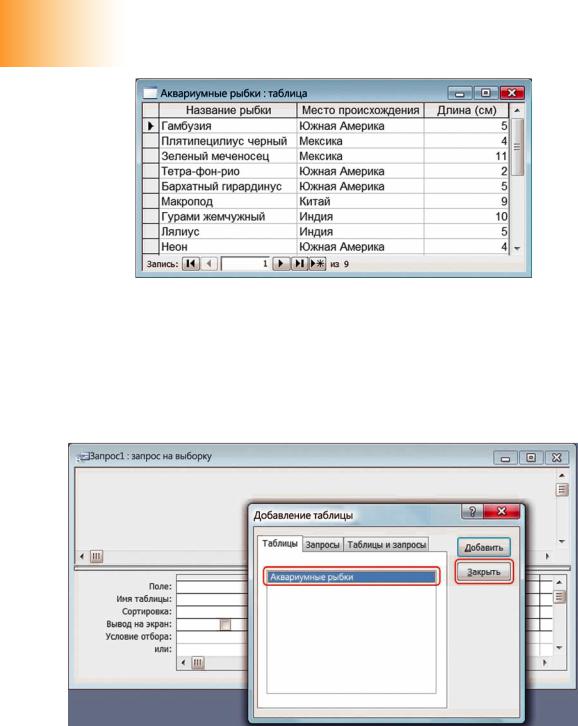The image size is (578, 726).
Task: Click the Бархатный гирардинус cell
Action: 228,186
